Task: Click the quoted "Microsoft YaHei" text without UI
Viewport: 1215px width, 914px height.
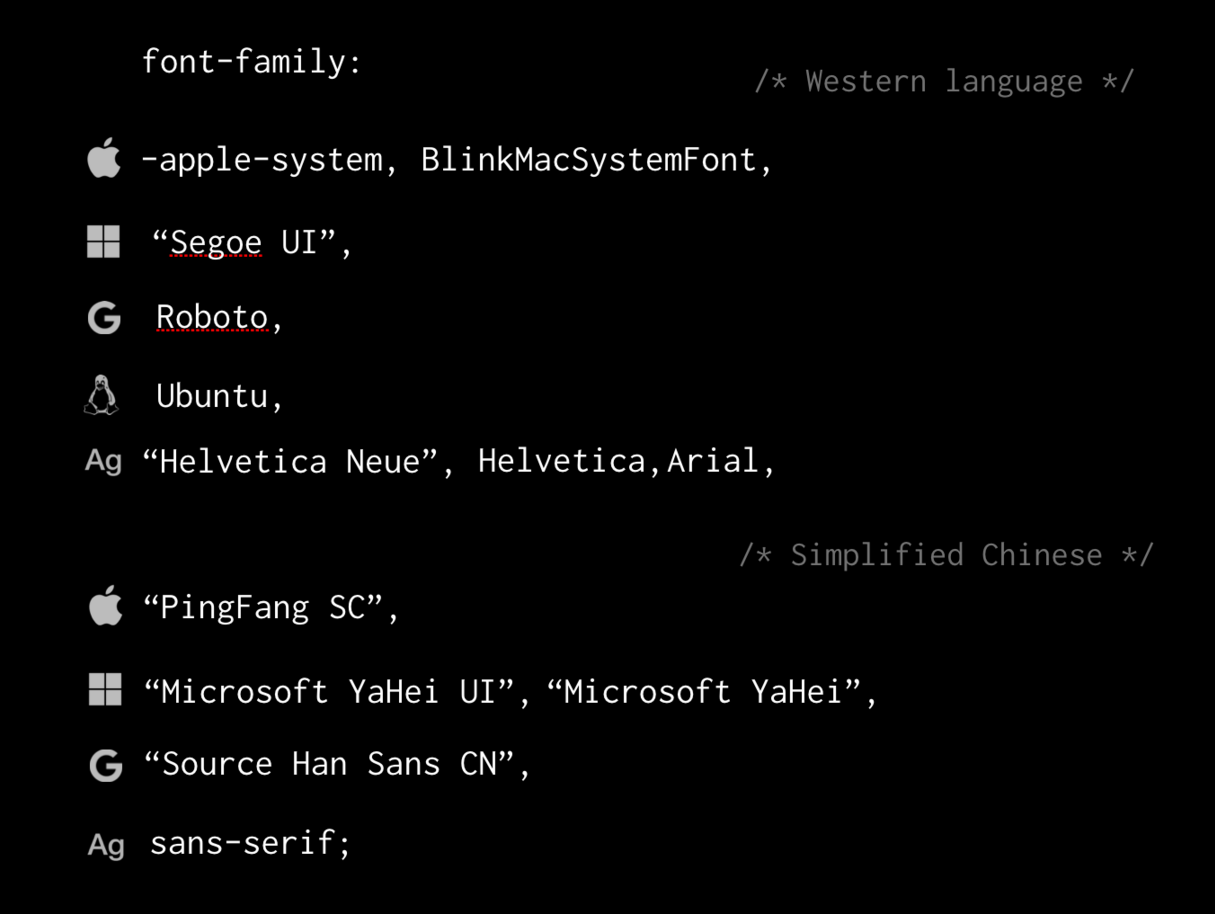Action: [x=705, y=691]
